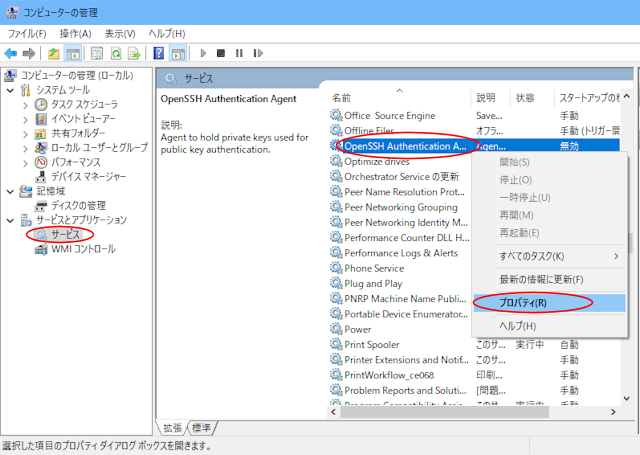Select the Power service row
Screen dimensions: 640x455
pyautogui.click(x=358, y=329)
